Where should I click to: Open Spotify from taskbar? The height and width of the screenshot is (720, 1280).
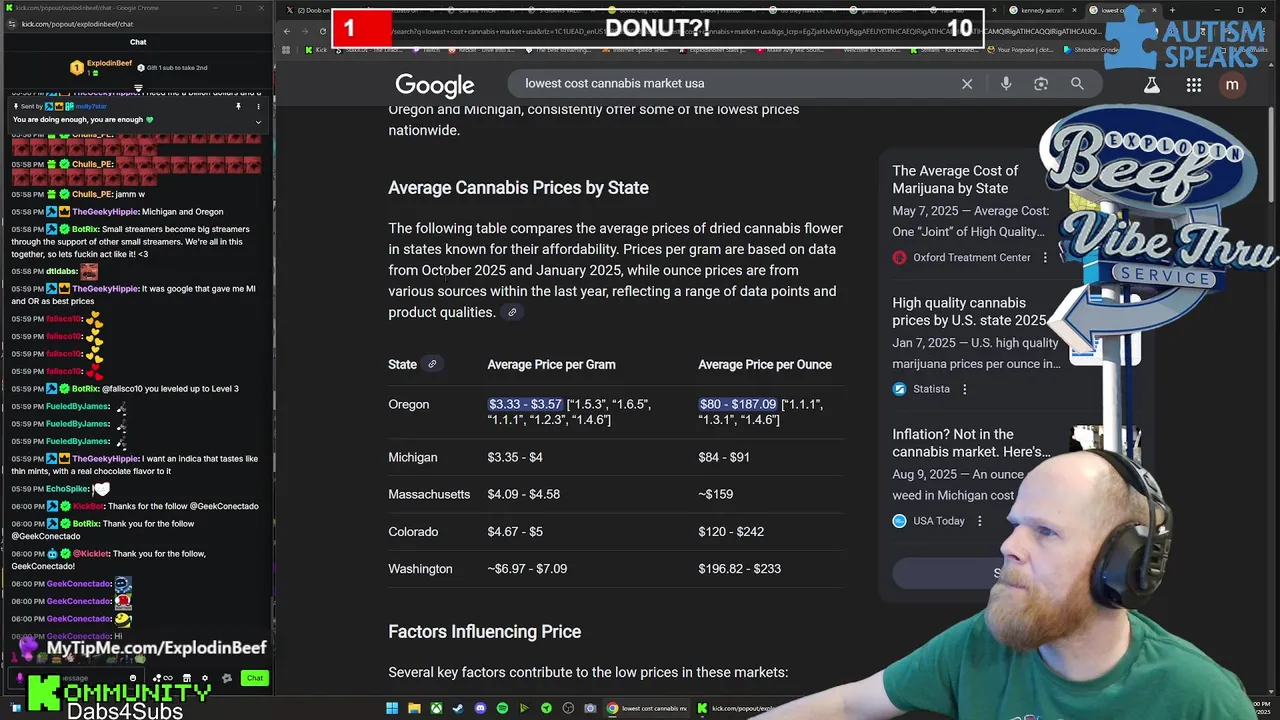click(502, 709)
